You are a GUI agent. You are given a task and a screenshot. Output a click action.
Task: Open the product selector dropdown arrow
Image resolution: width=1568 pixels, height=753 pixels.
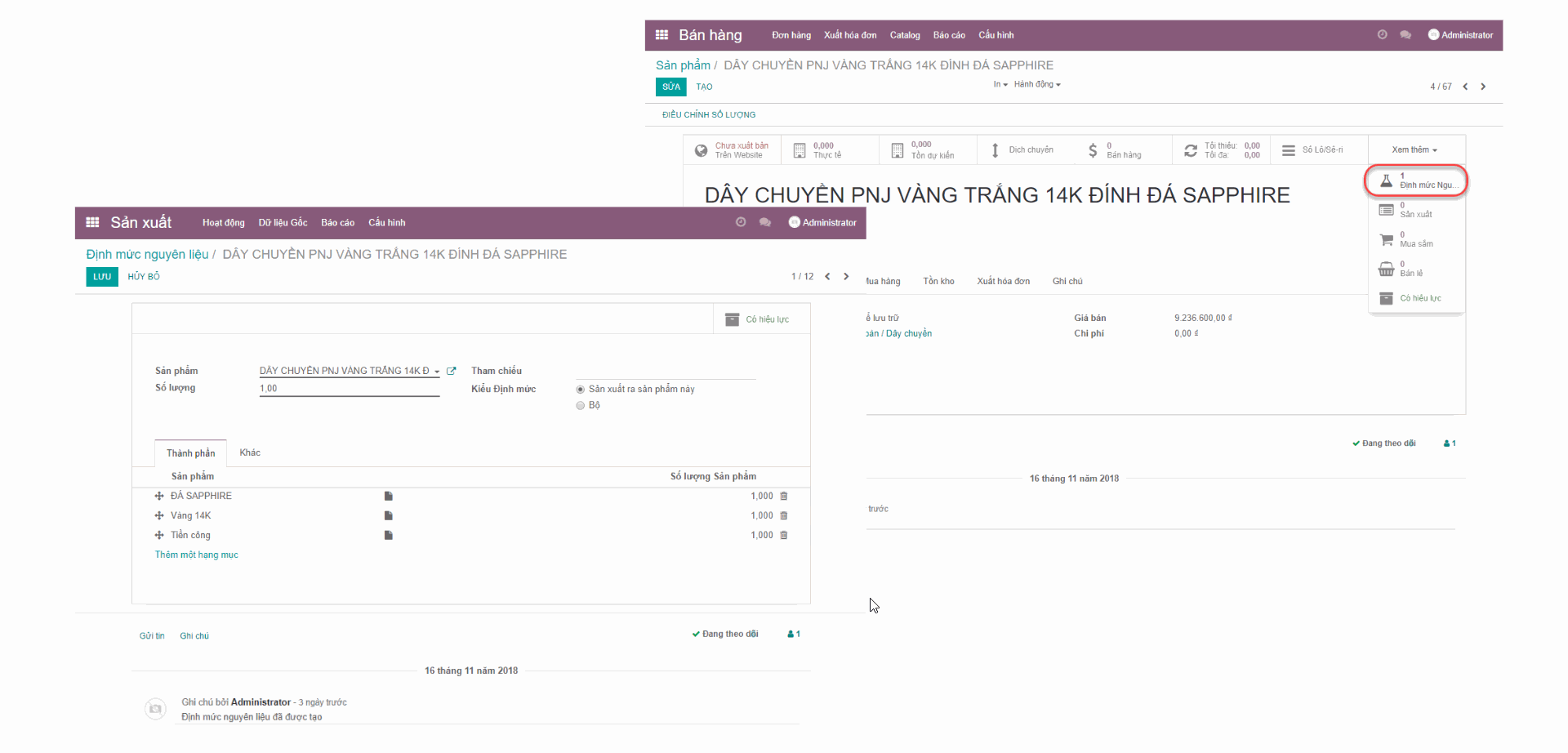436,371
